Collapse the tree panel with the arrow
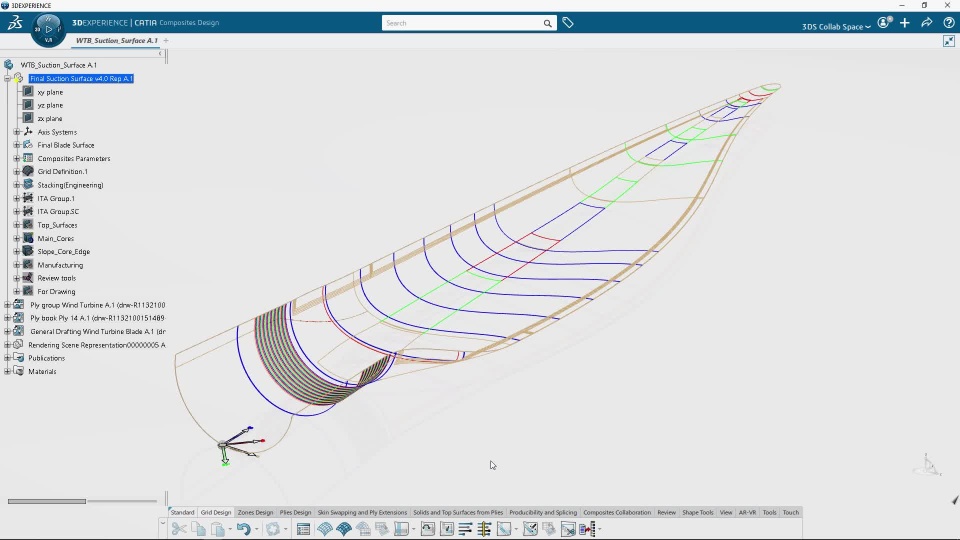 160,53
